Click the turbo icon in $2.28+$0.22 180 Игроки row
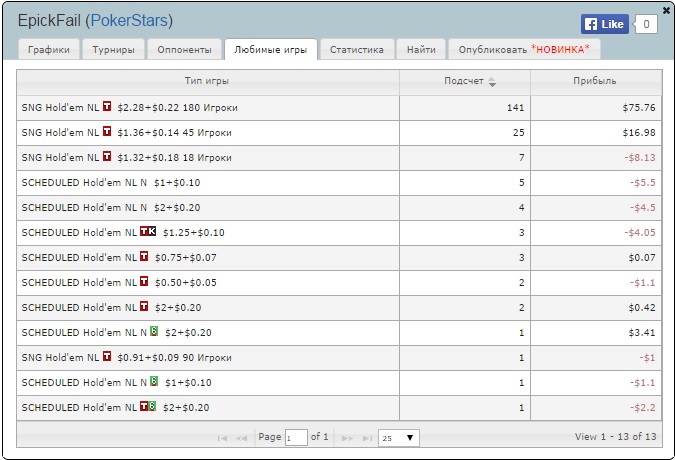 tap(107, 106)
